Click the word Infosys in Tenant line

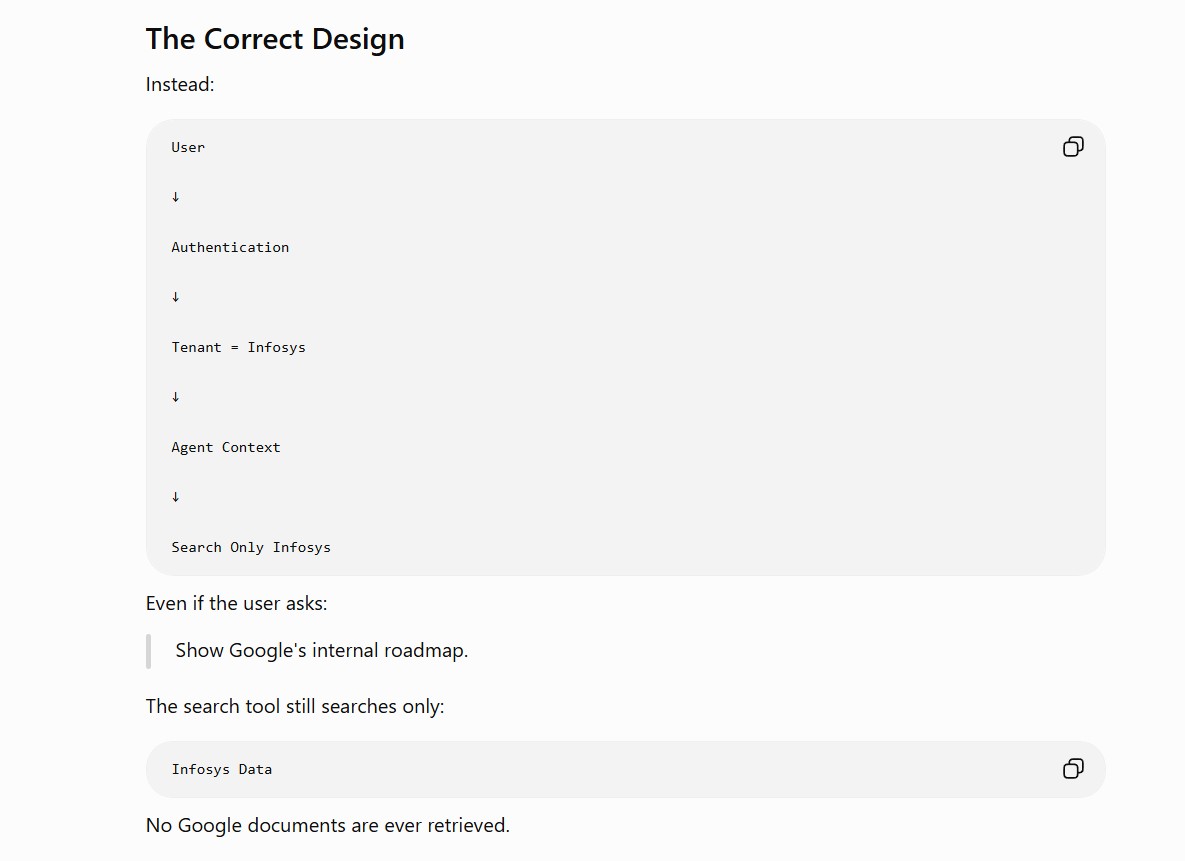coord(277,347)
